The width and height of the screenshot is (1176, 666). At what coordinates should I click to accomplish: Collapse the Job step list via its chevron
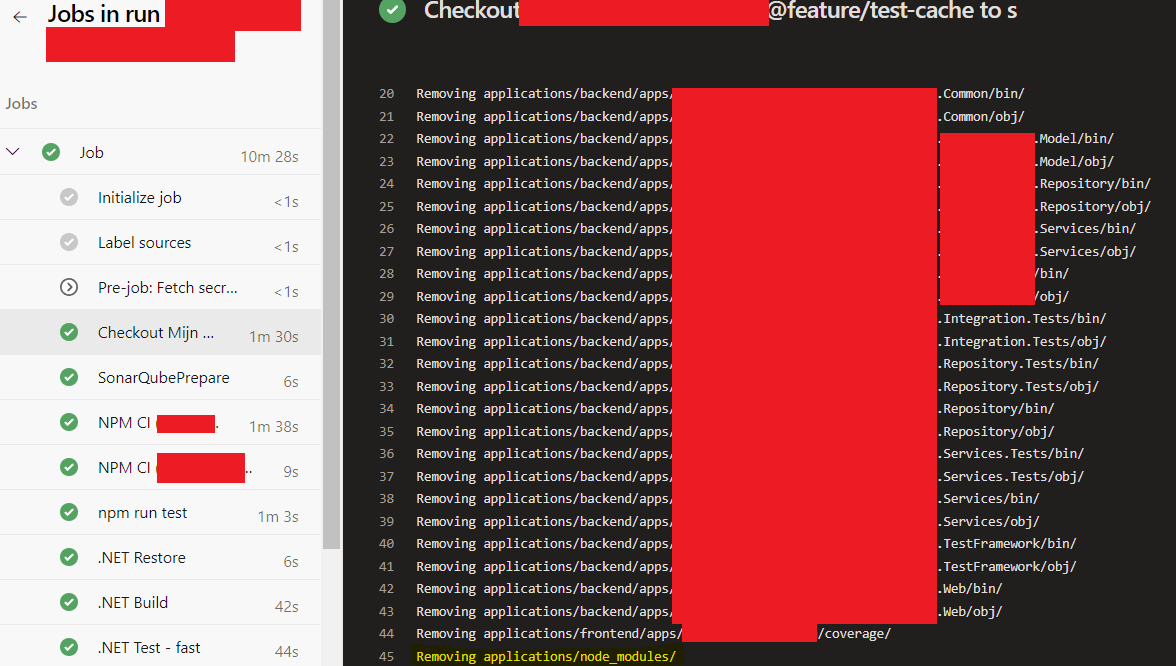coord(13,151)
